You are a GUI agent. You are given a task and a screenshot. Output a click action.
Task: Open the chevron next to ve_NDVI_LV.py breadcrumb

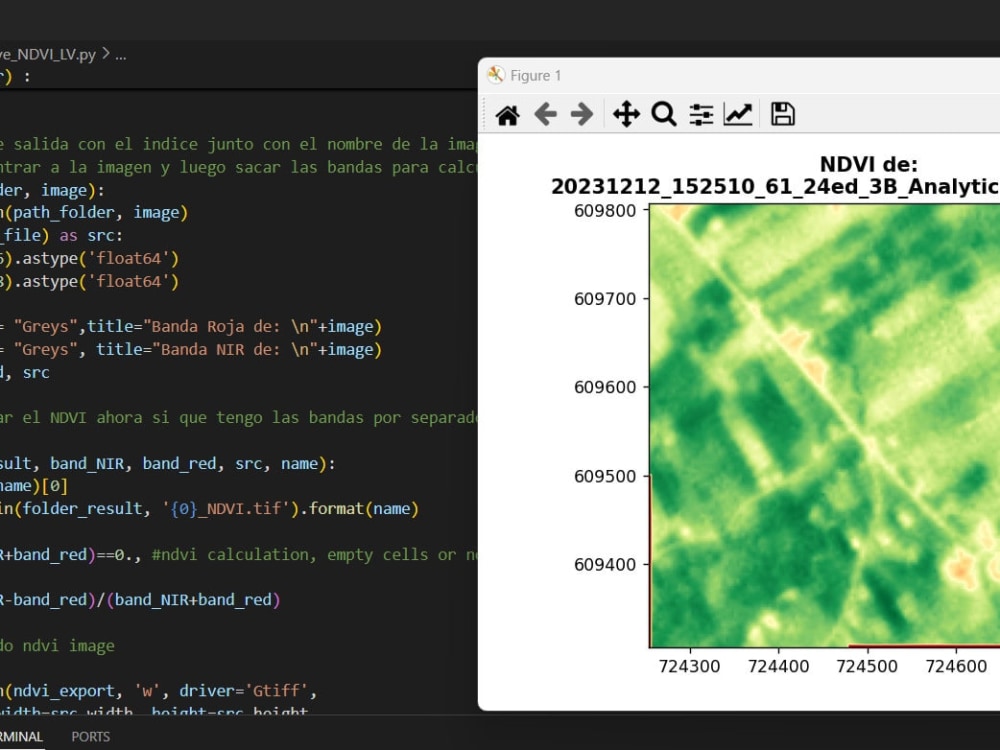tap(105, 54)
